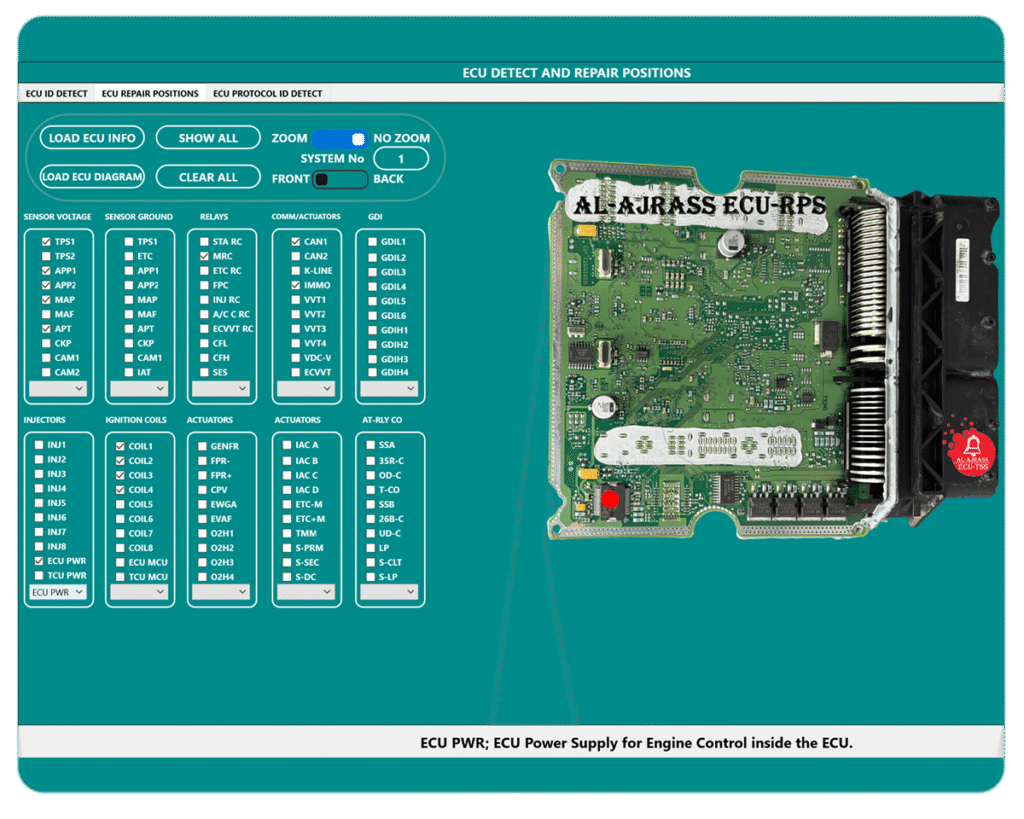Uncheck IMMO checkbox
This screenshot has width=1024, height=819.
pos(296,285)
